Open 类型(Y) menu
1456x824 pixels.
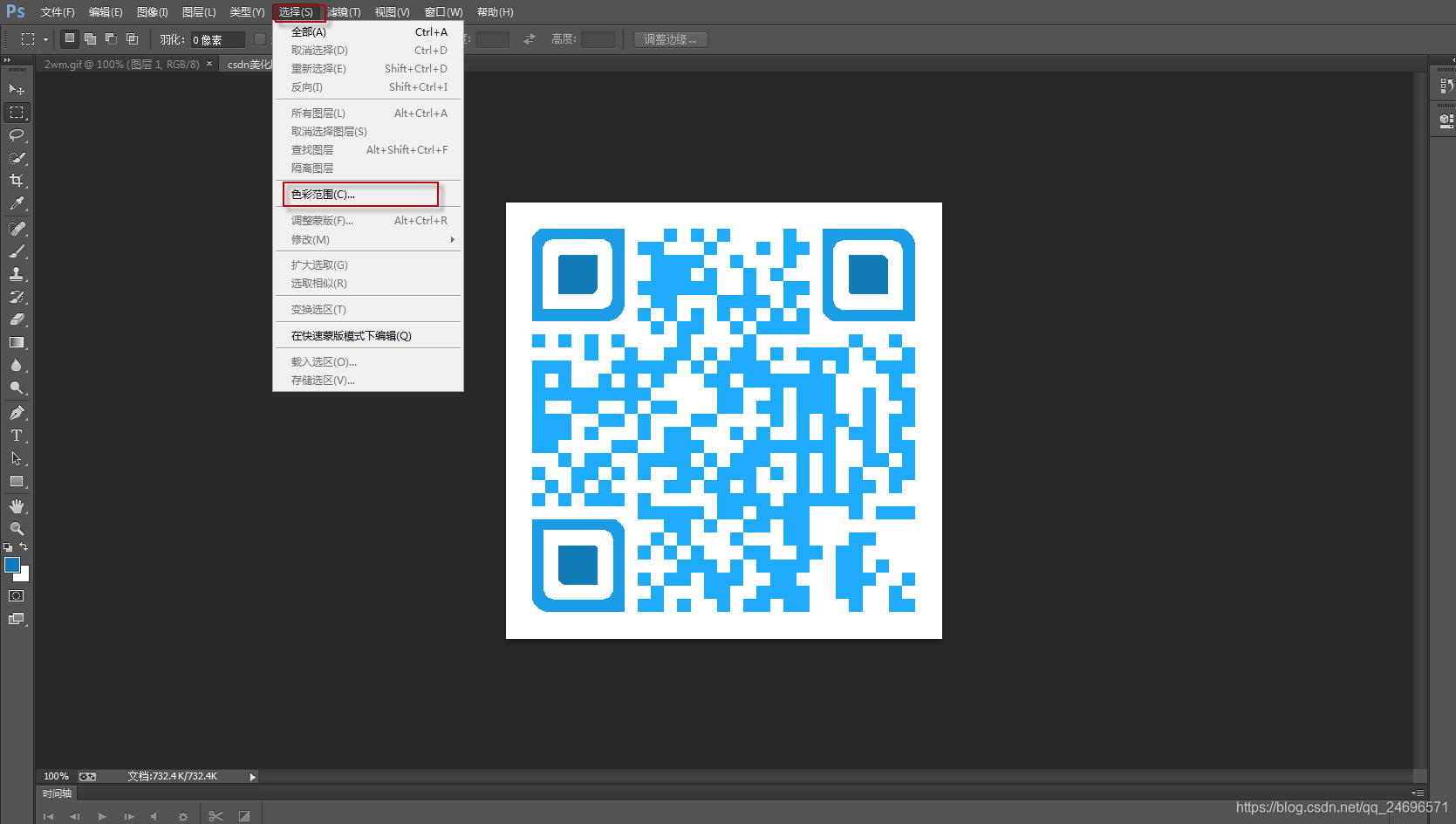(x=247, y=12)
